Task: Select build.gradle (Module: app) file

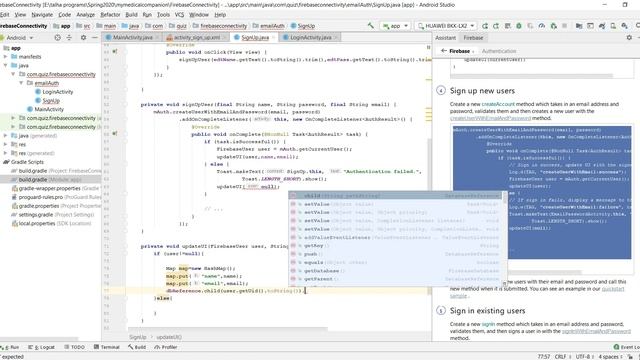Action: (x=50, y=180)
